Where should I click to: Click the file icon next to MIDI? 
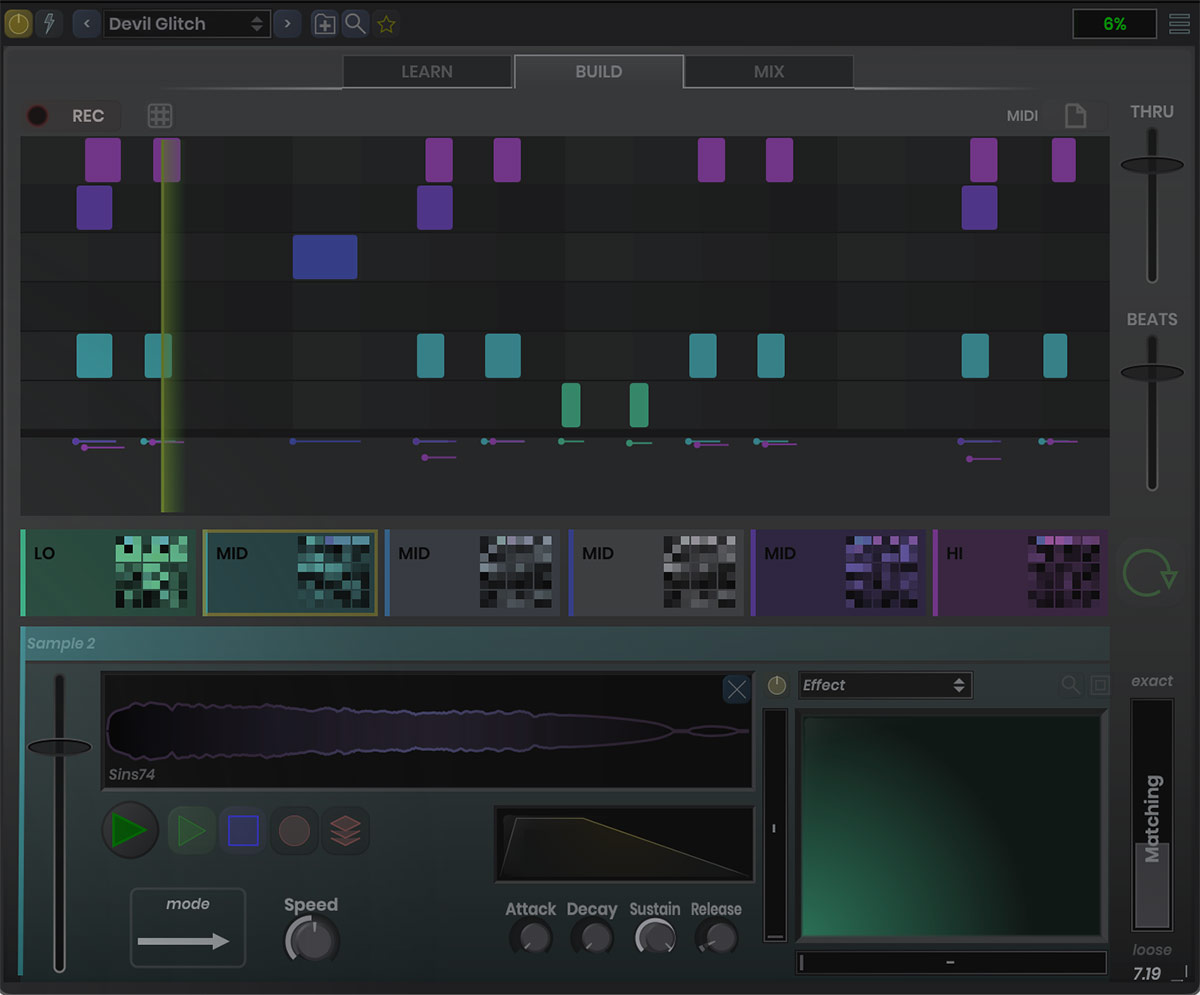1077,115
